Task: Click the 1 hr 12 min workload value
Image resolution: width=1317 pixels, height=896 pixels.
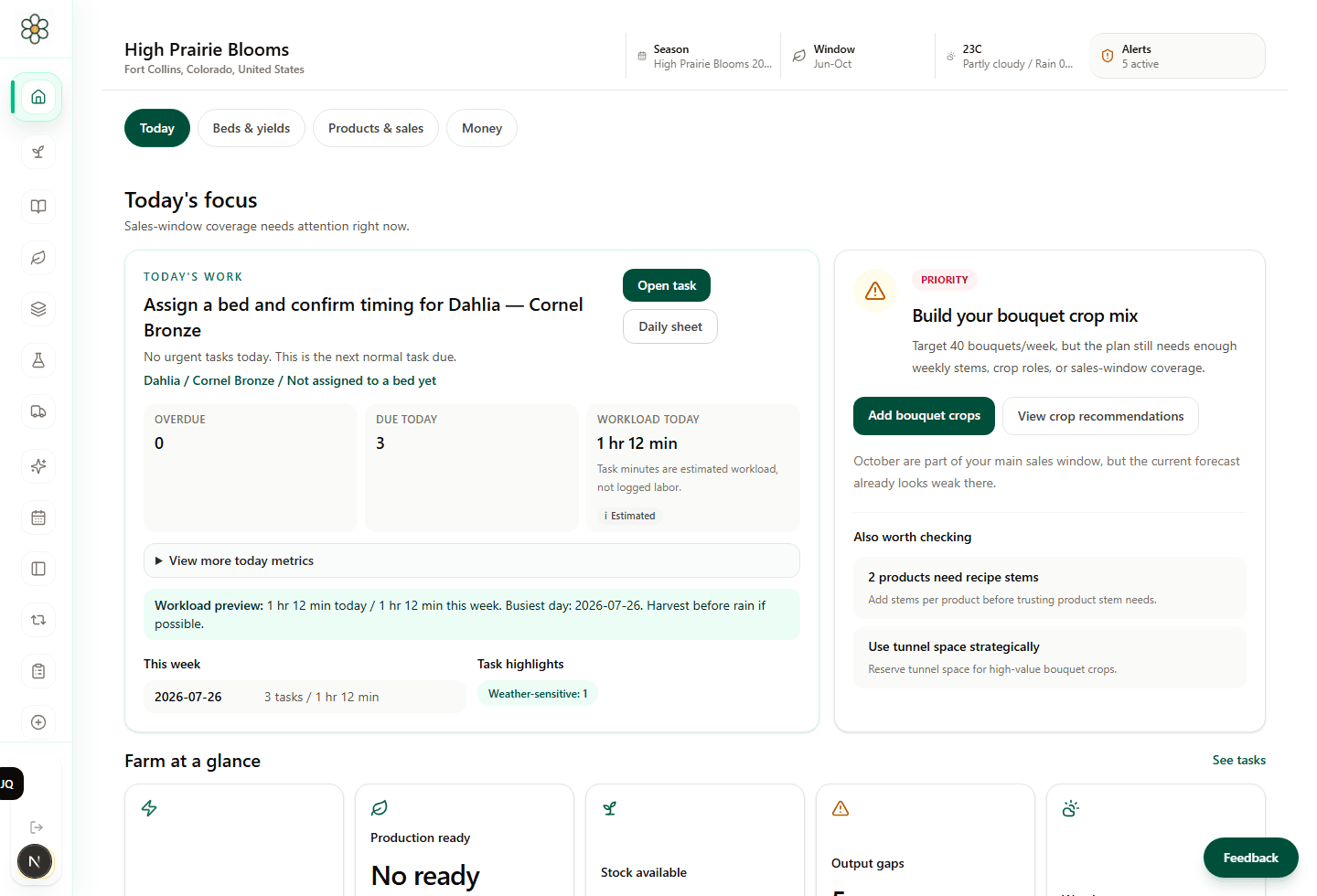Action: point(637,443)
